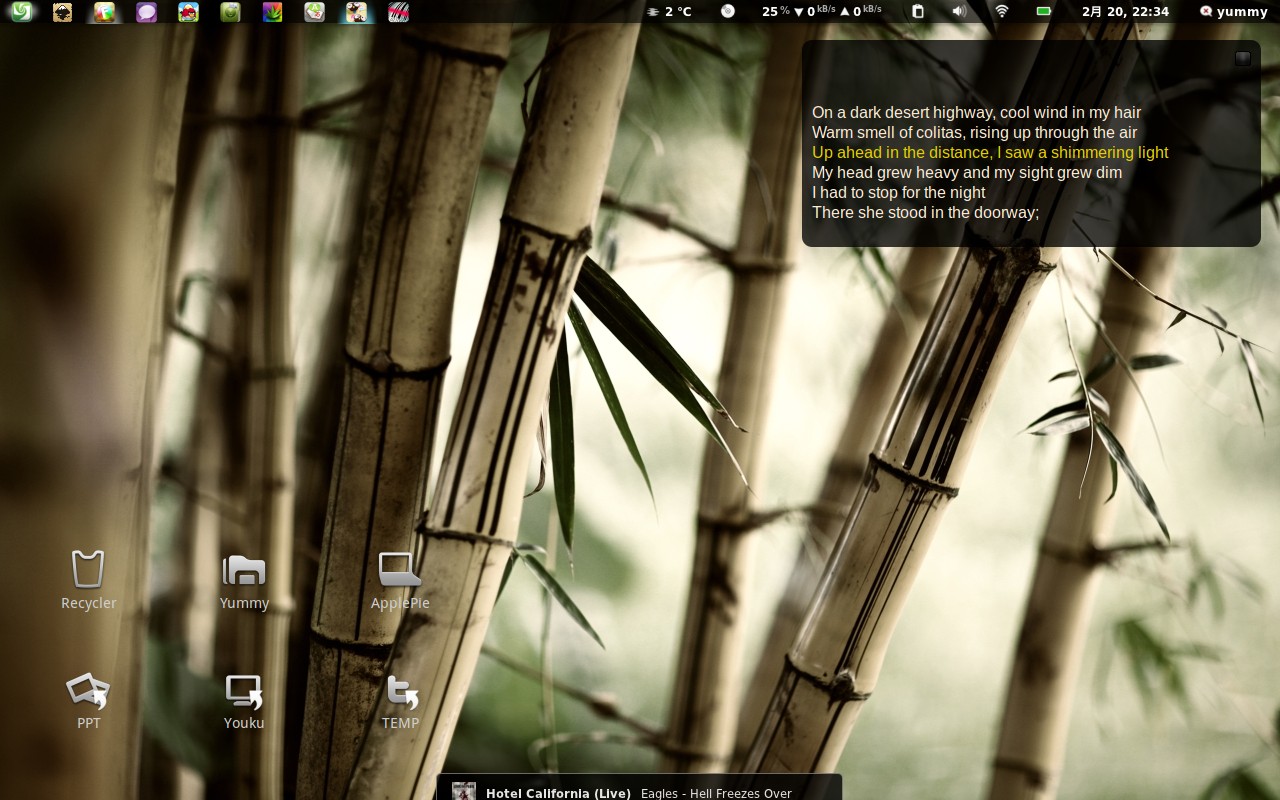Open the clock calendar showing 22:34
Screen dimensions: 1280x800
[x=1125, y=12]
